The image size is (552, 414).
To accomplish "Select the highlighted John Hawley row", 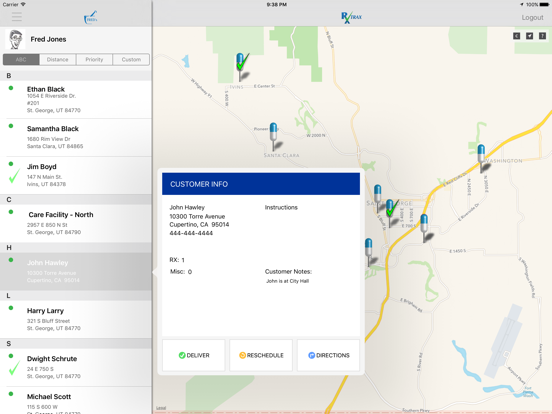I will point(76,271).
